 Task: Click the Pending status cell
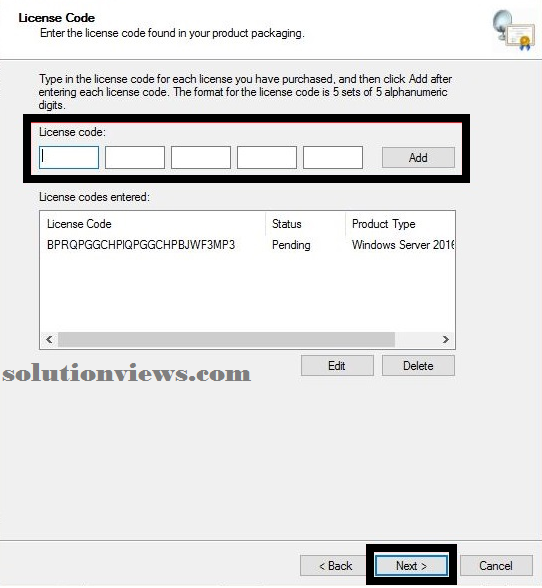point(291,245)
